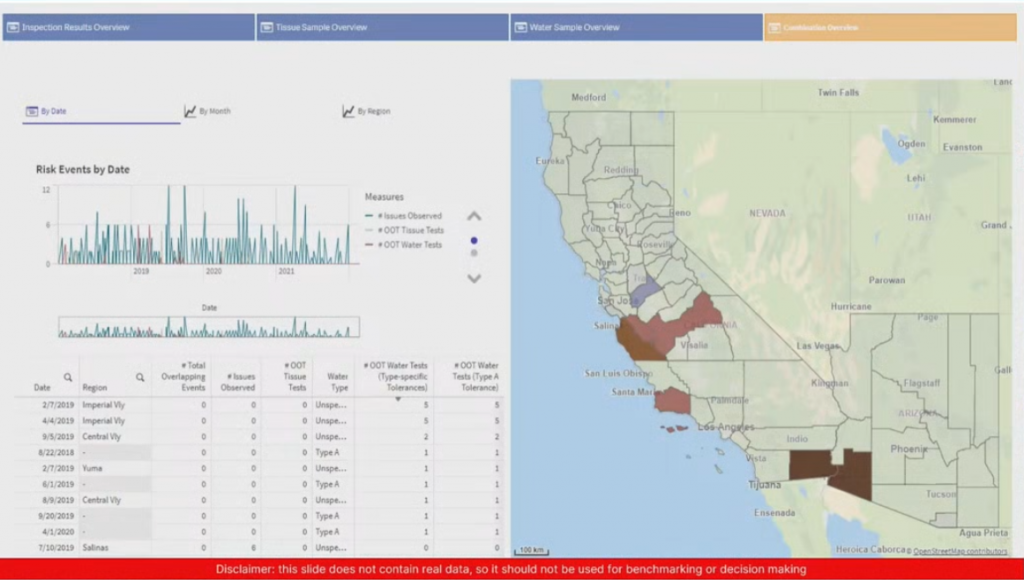Click the Water Sample Overview sheet icon
The width and height of the screenshot is (1024, 580).
(520, 27)
